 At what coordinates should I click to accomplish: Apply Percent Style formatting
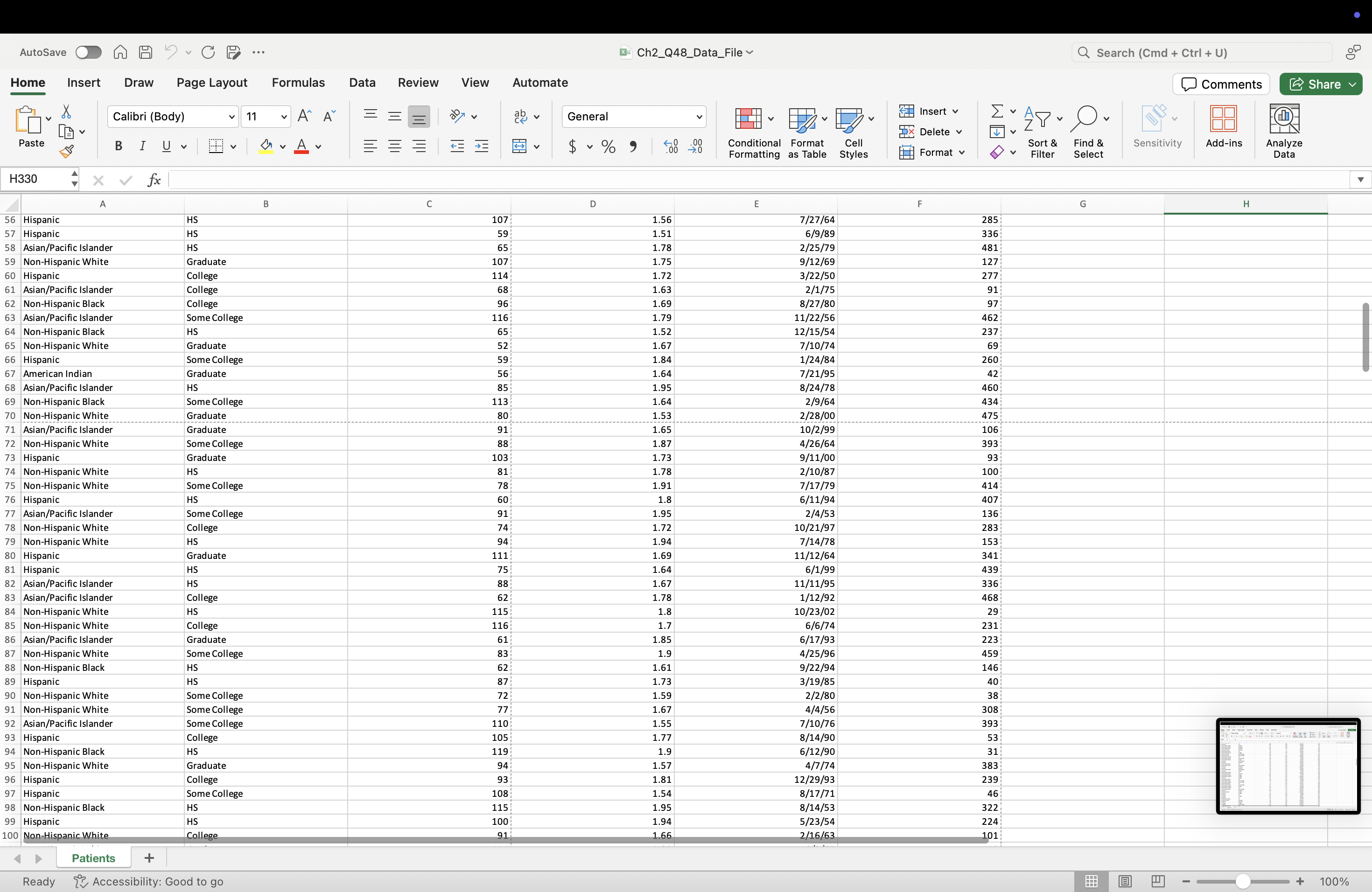(608, 146)
